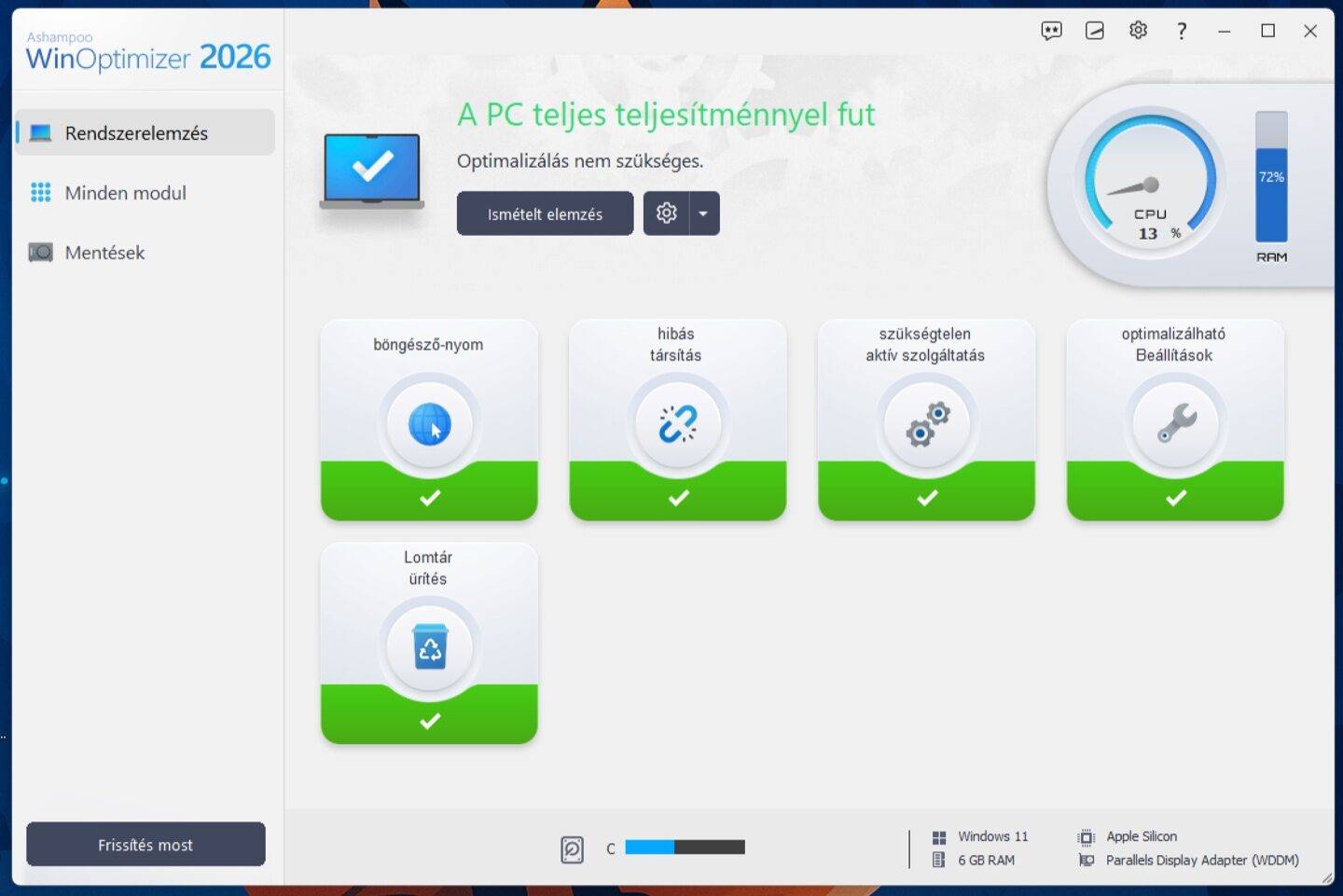1343x896 pixels.
Task: Click the green checkmark under szükségtelen aktív szolgáltatás
Action: [927, 498]
